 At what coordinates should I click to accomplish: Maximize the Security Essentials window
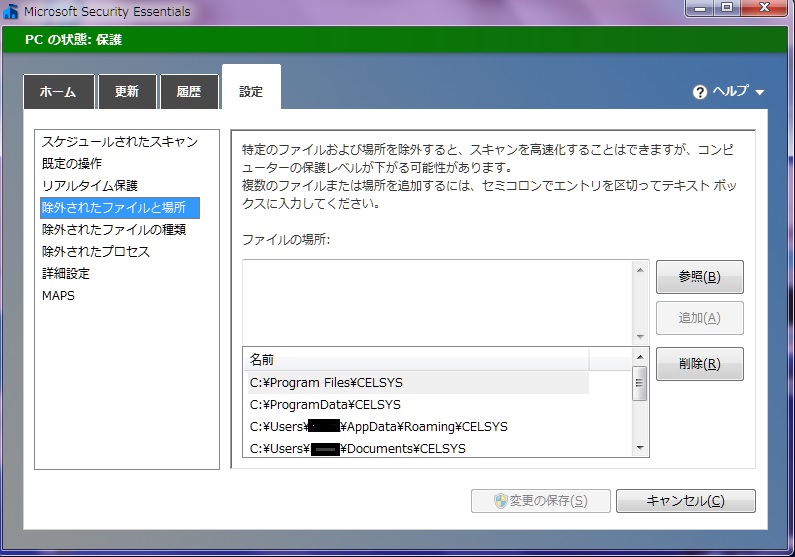pyautogui.click(x=727, y=8)
